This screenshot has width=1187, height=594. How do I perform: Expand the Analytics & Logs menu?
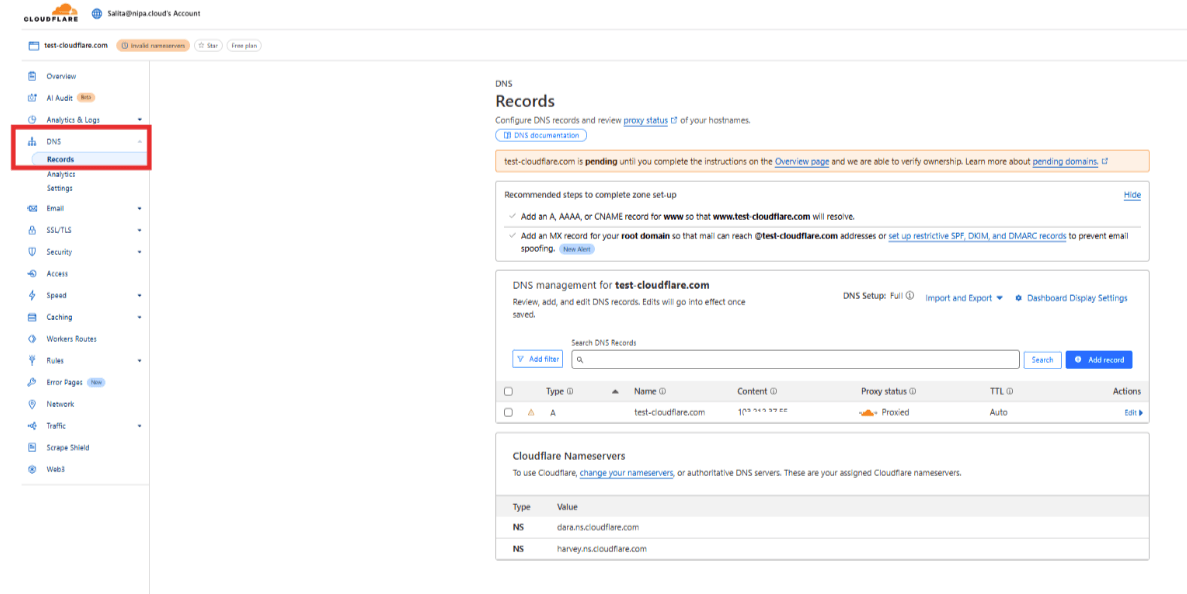(x=140, y=120)
